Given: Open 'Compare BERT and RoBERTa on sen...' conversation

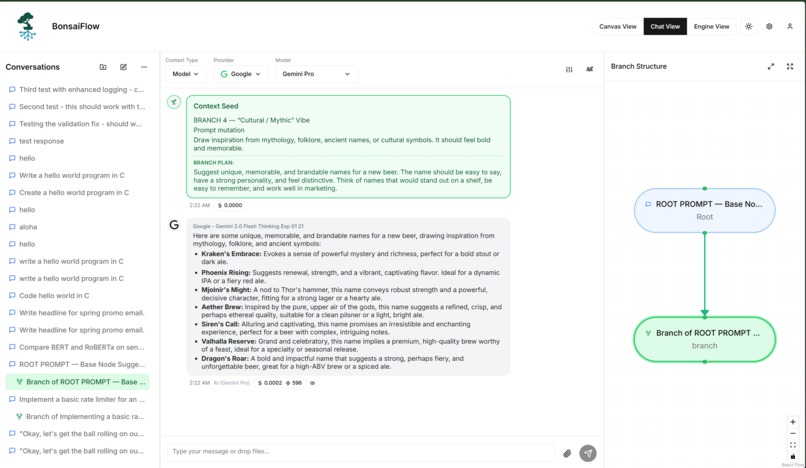Looking at the screenshot, I should coord(77,347).
